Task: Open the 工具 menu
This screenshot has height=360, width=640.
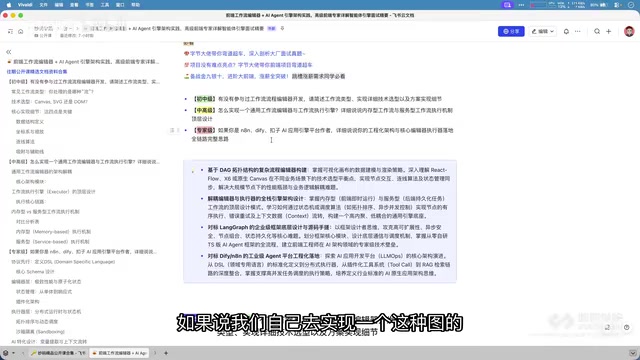Action: (x=105, y=5)
